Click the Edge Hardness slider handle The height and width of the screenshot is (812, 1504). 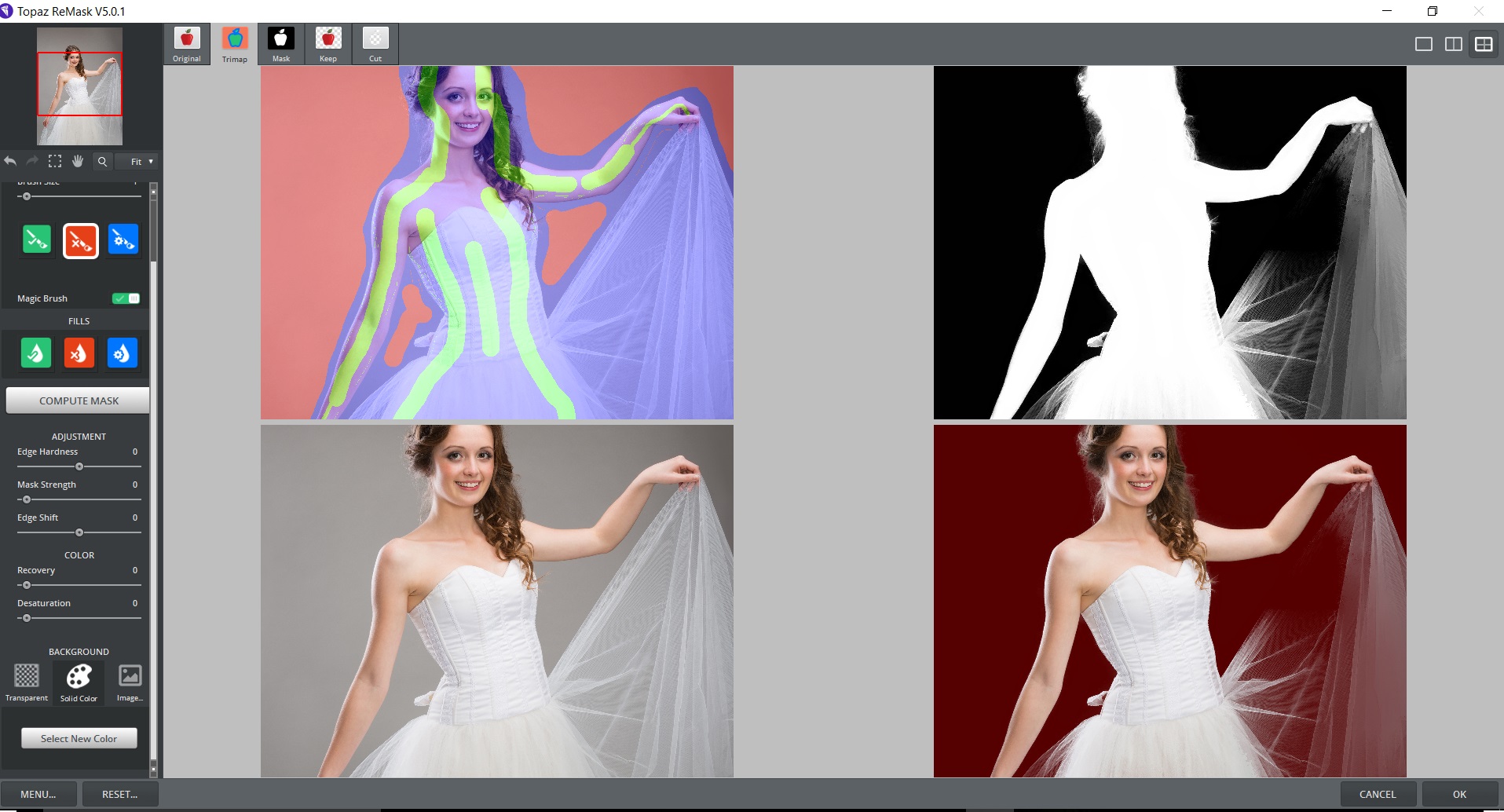point(79,466)
